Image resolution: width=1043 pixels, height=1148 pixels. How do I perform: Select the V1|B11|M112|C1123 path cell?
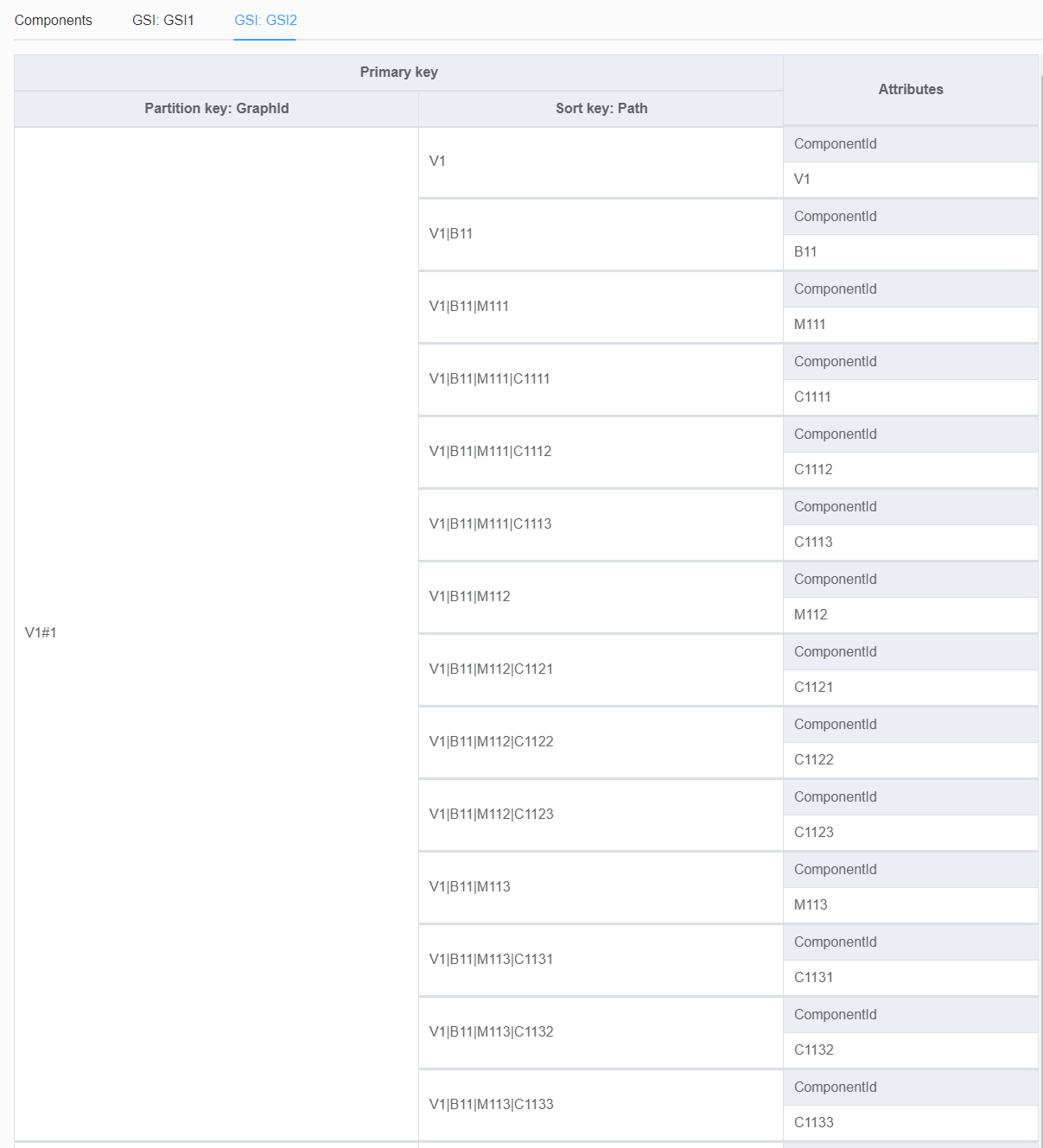[491, 814]
